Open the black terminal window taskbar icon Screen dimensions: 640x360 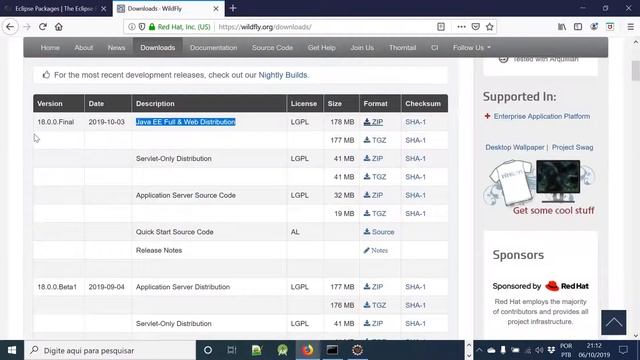332,350
